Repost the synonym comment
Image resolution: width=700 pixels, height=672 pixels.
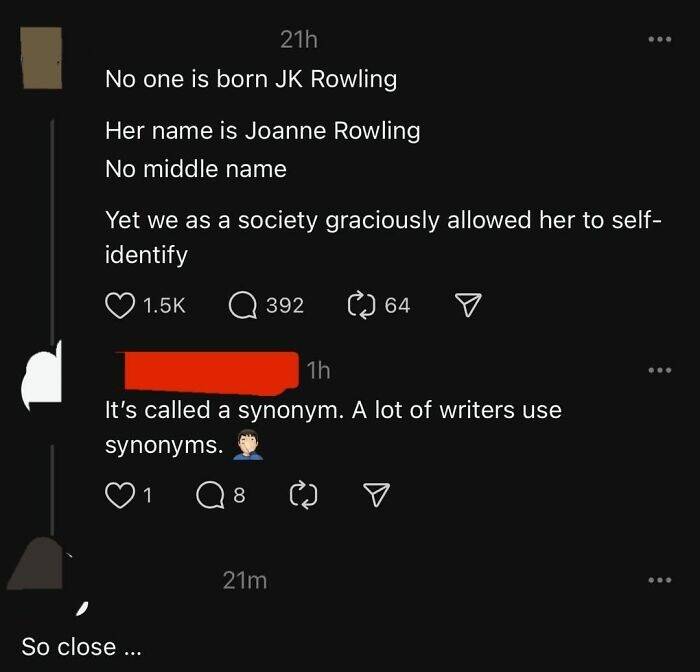point(304,495)
